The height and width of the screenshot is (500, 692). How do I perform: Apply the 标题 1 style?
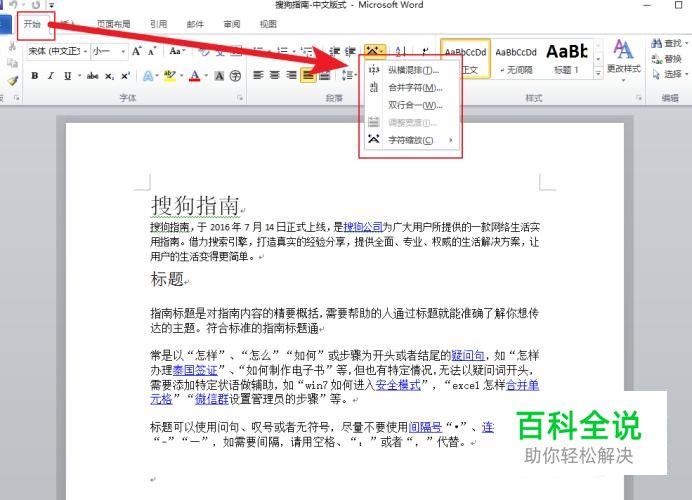tap(567, 60)
